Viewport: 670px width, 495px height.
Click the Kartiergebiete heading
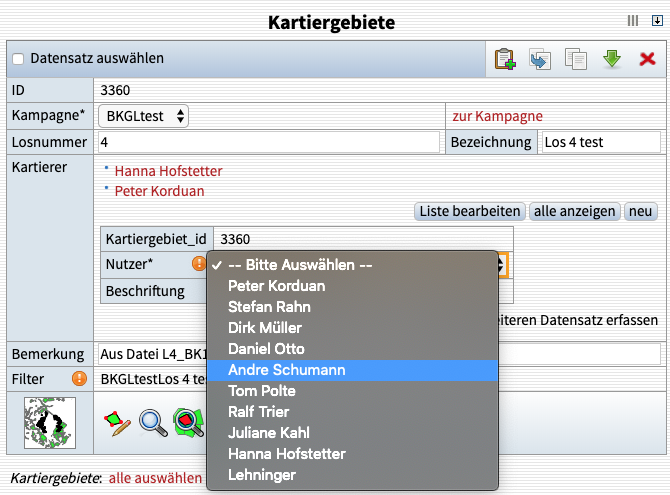tap(332, 22)
